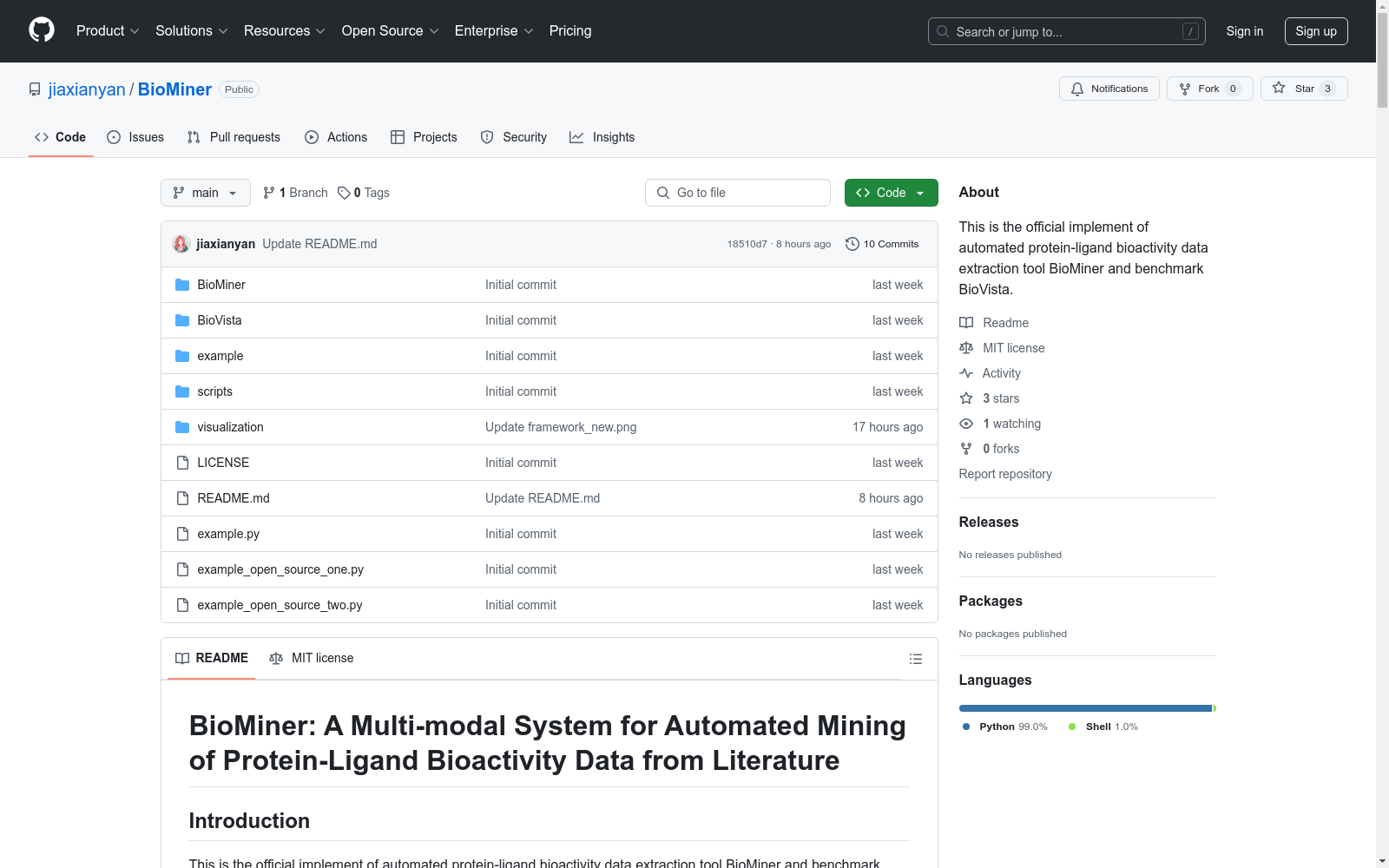The height and width of the screenshot is (868, 1389).
Task: Click the Shell 1.0% language entry
Action: (1103, 727)
